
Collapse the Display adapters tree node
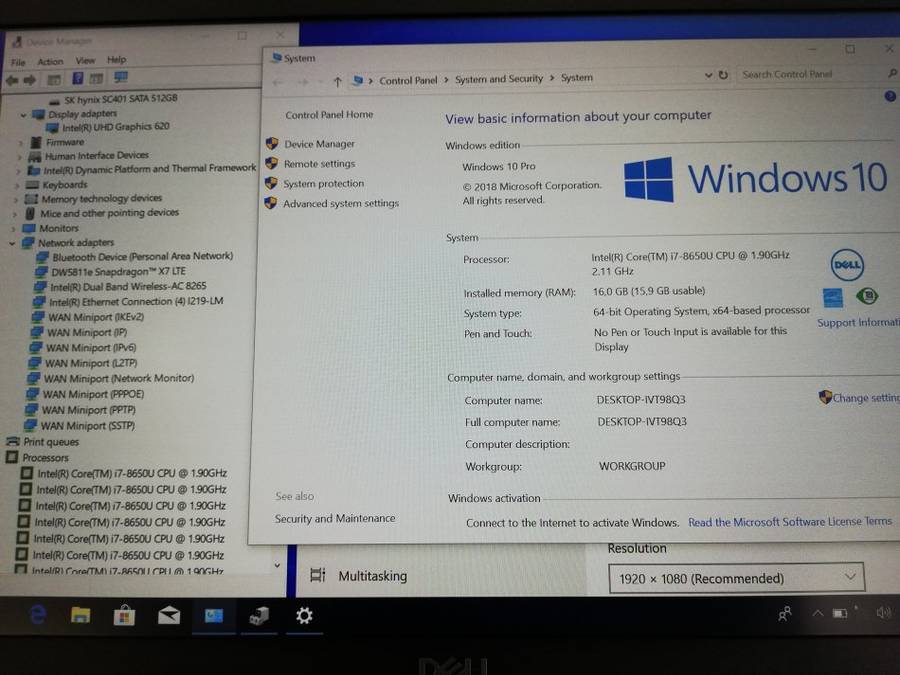pyautogui.click(x=25, y=114)
